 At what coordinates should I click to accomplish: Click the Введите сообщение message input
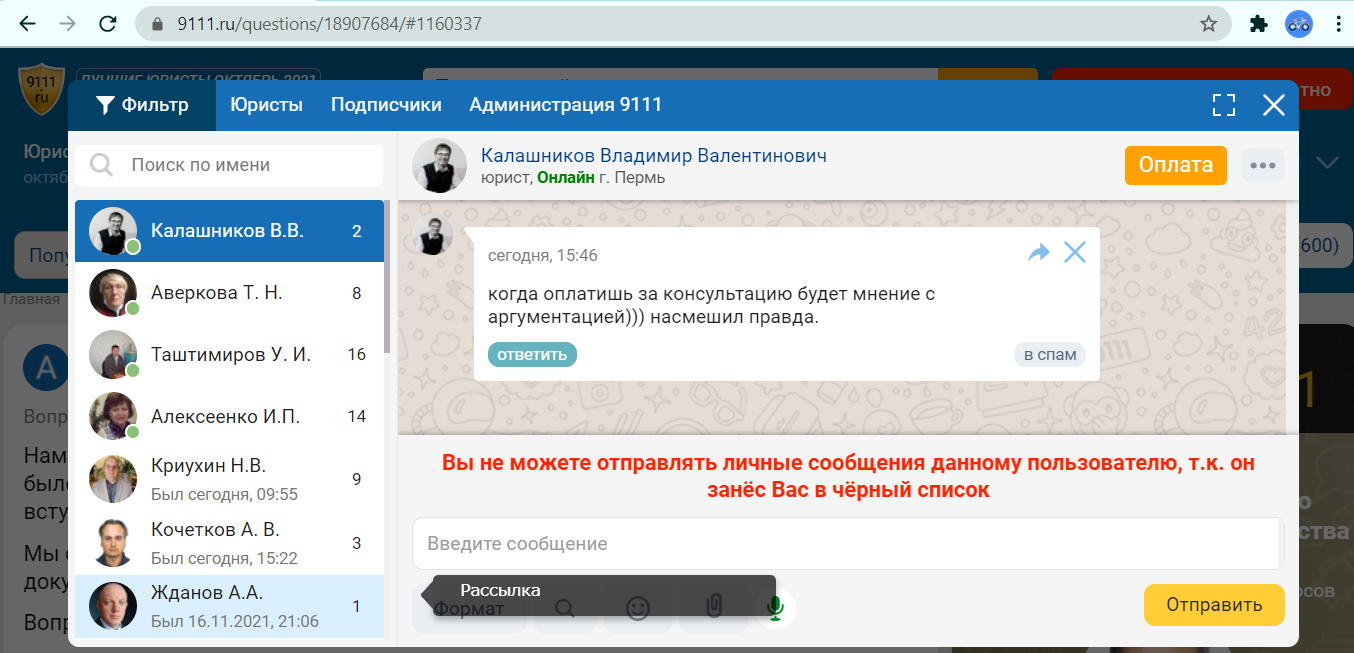tap(845, 544)
